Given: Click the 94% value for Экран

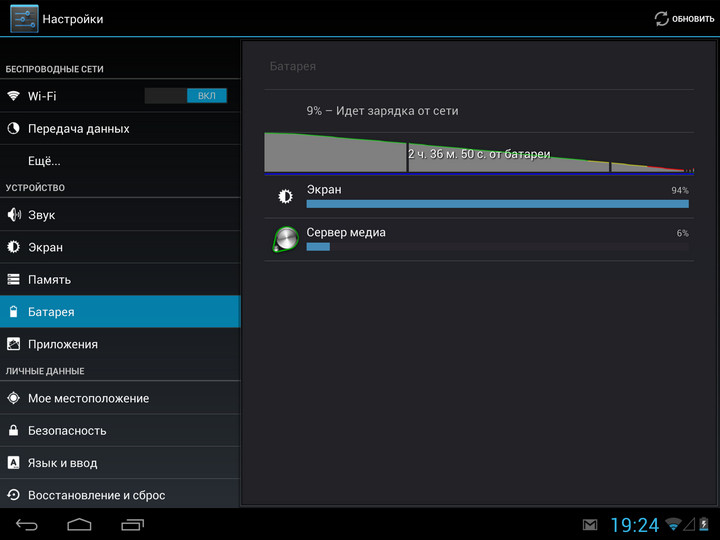Looking at the screenshot, I should (680, 190).
